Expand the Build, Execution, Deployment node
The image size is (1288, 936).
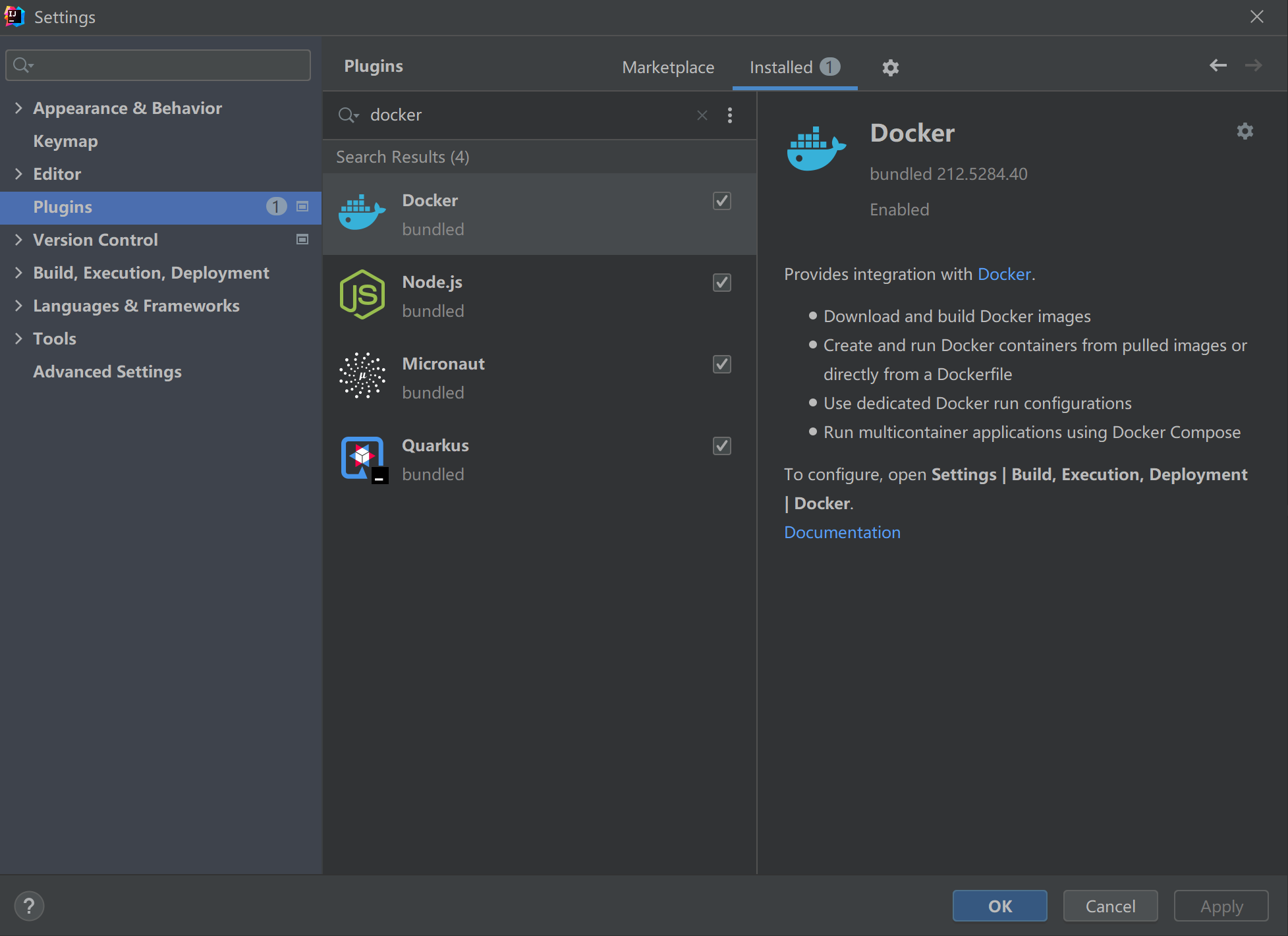(18, 273)
